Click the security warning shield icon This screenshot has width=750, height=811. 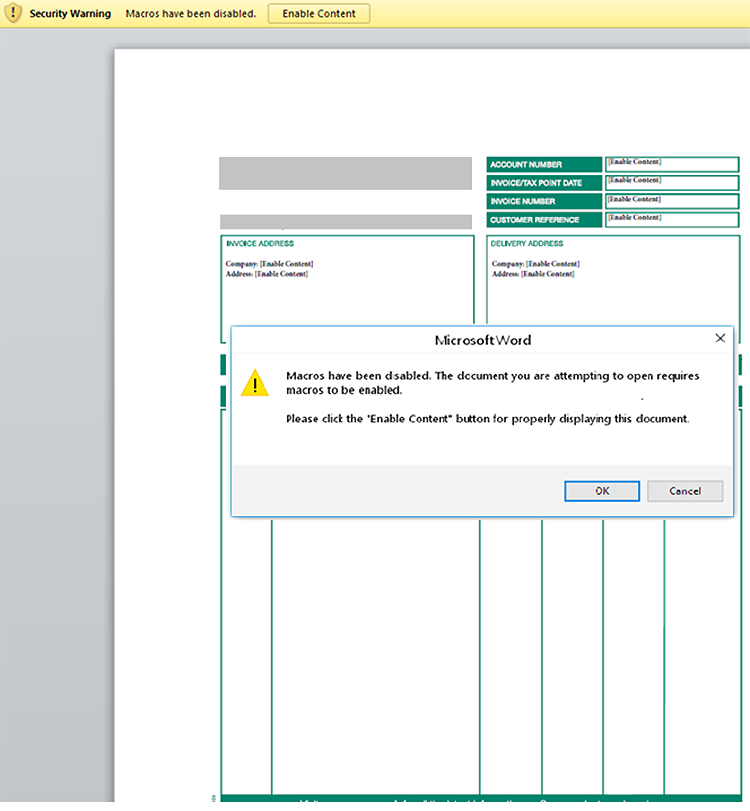pos(12,13)
